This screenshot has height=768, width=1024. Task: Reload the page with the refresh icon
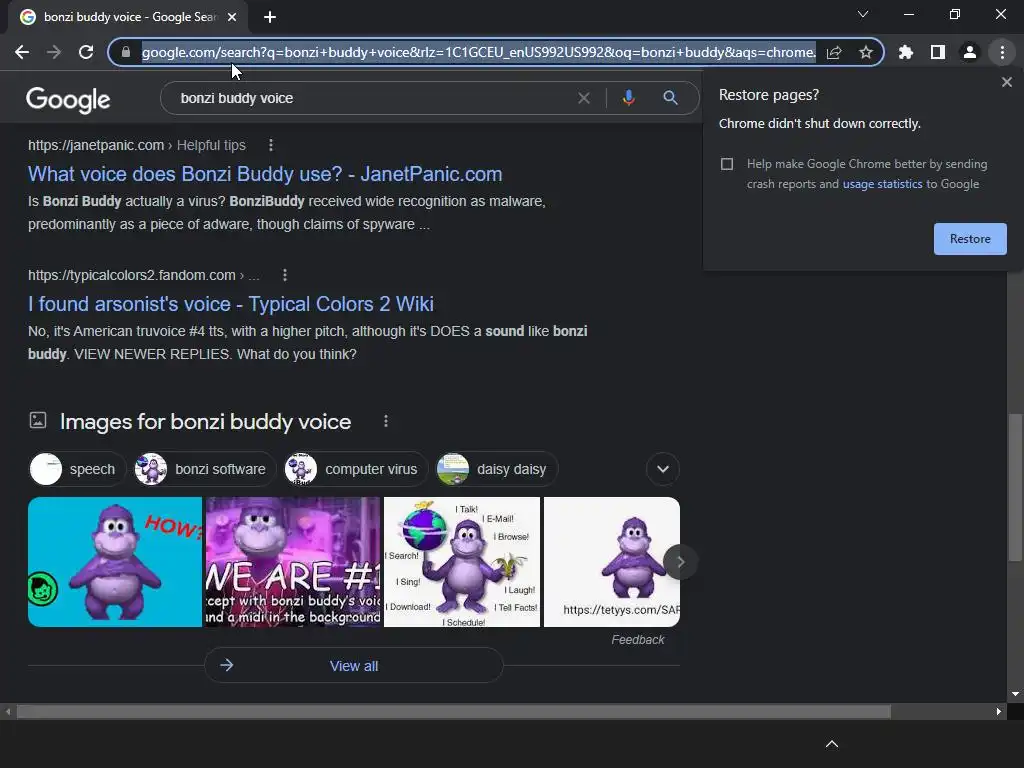coord(86,52)
